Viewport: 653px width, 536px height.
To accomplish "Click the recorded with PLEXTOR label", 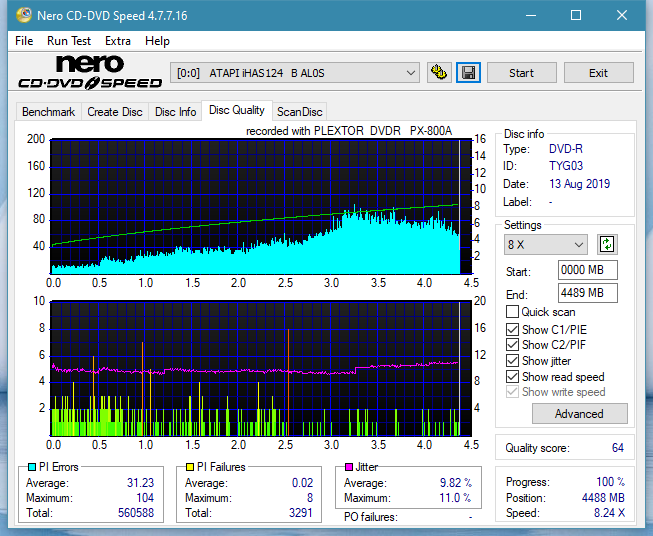I will 349,131.
